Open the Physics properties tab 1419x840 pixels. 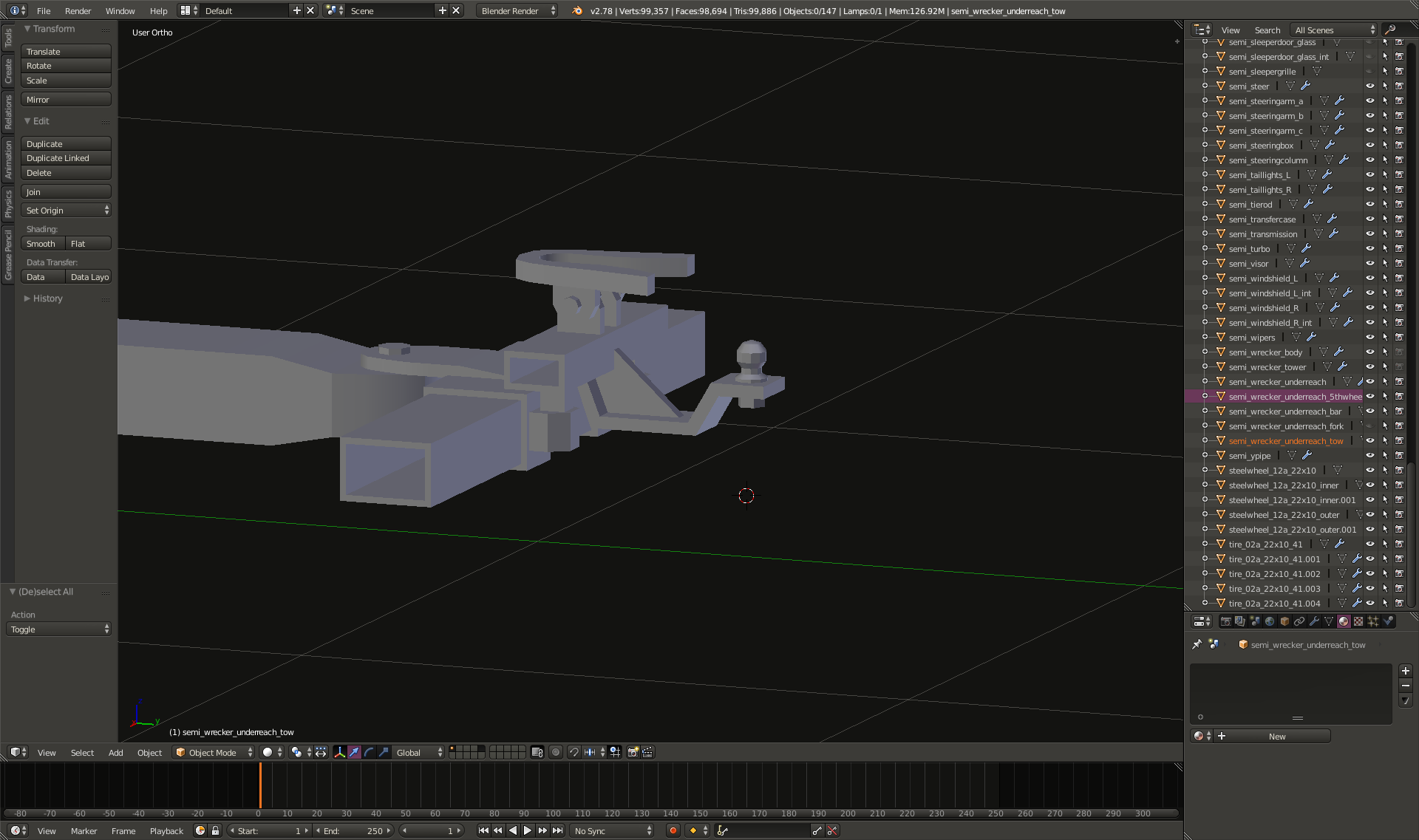click(1388, 621)
